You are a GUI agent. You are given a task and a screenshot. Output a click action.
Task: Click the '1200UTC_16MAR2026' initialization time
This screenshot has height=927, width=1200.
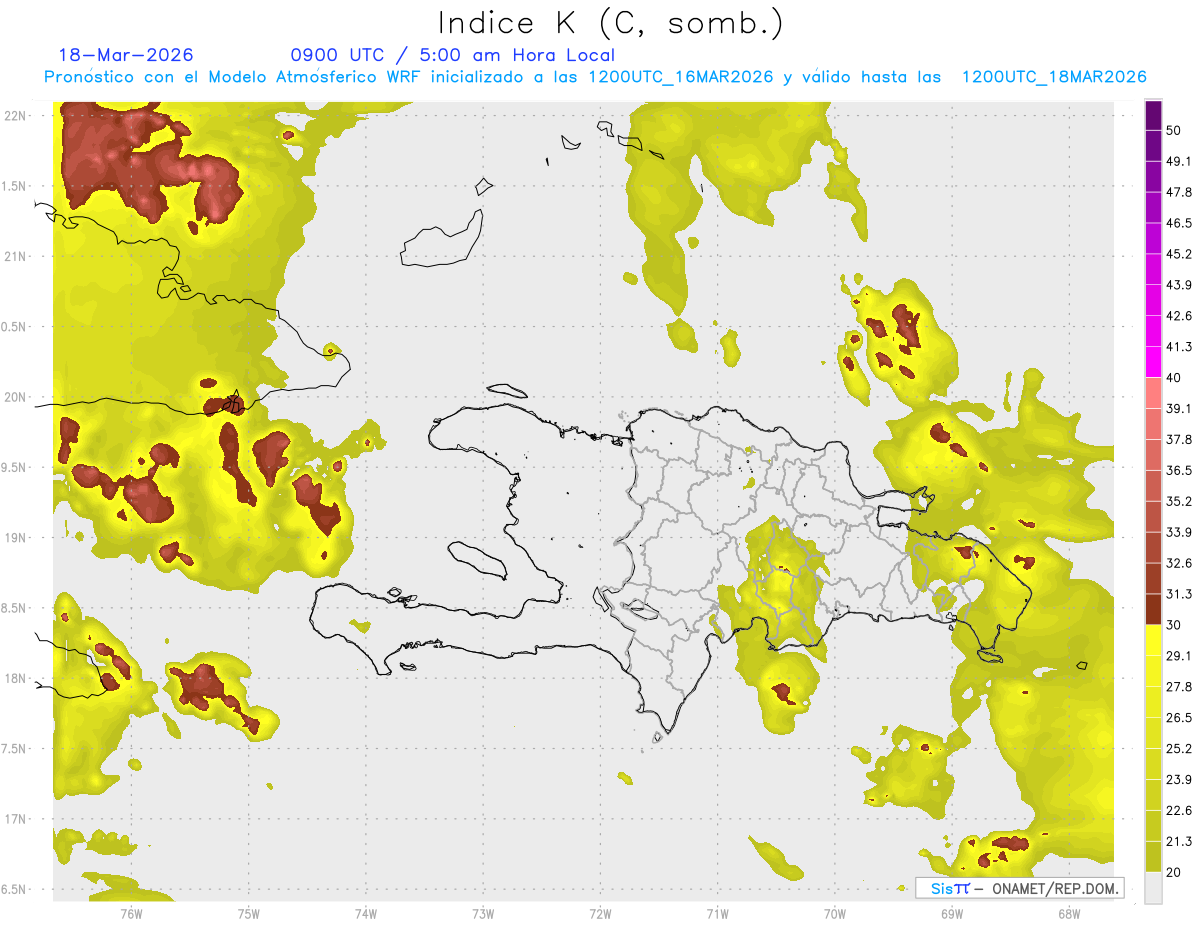[x=680, y=77]
